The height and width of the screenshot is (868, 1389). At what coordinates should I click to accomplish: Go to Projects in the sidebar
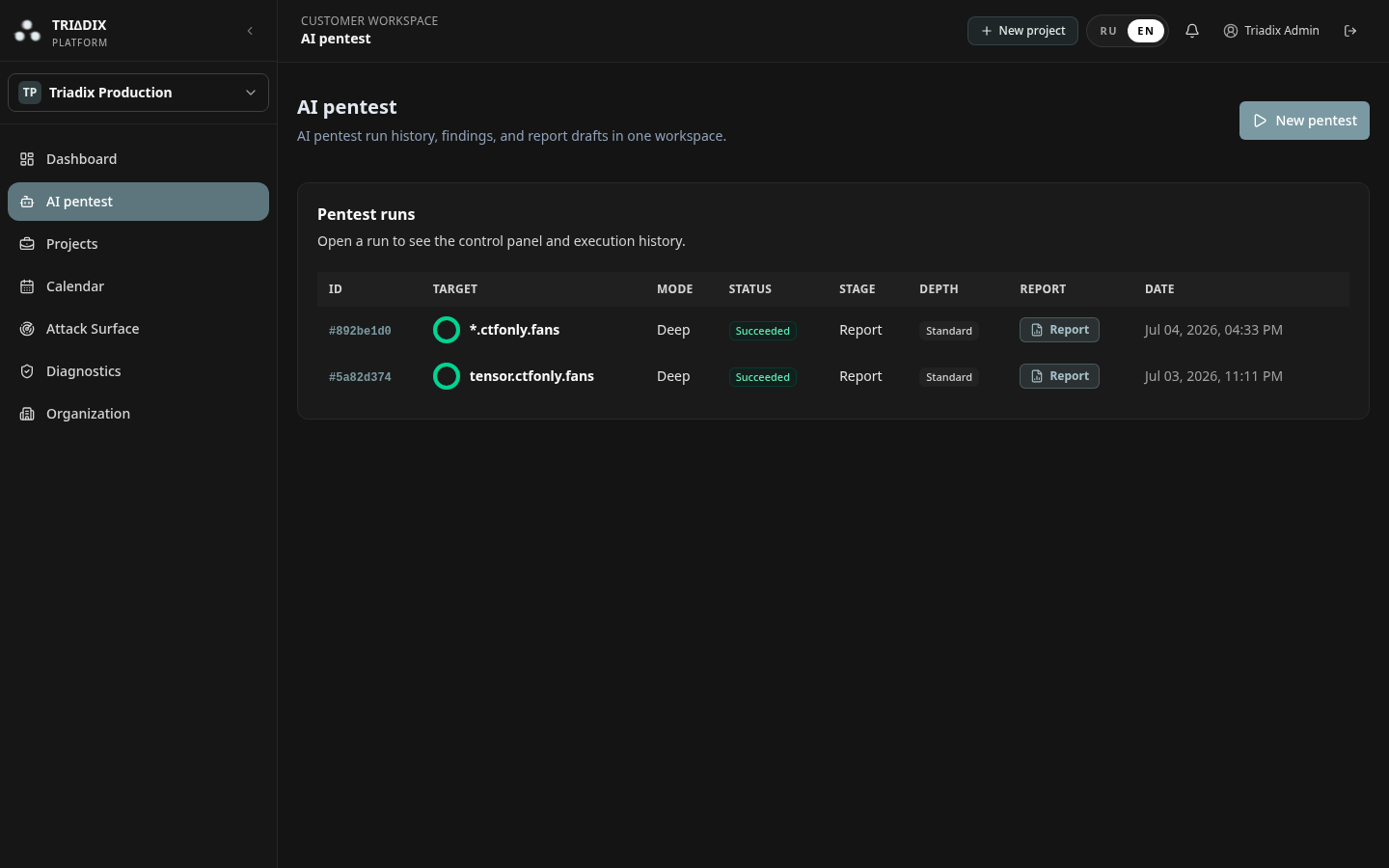coord(138,244)
